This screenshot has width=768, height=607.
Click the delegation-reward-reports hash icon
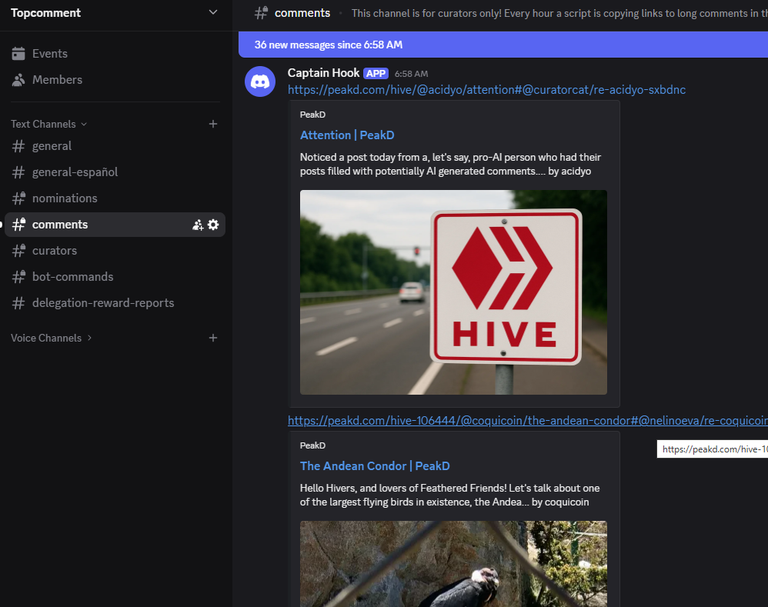pos(18,303)
